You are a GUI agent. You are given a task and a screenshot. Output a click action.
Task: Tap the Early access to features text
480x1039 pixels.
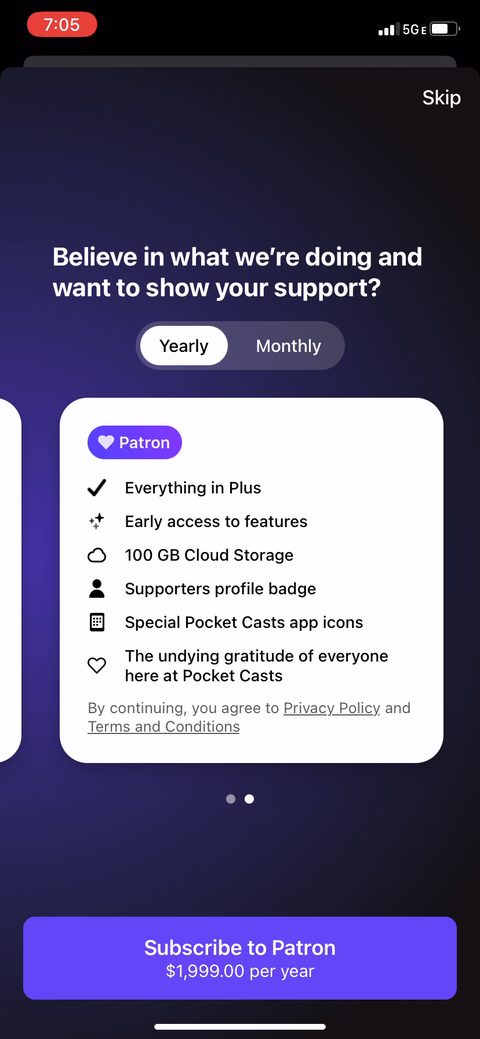(x=216, y=521)
